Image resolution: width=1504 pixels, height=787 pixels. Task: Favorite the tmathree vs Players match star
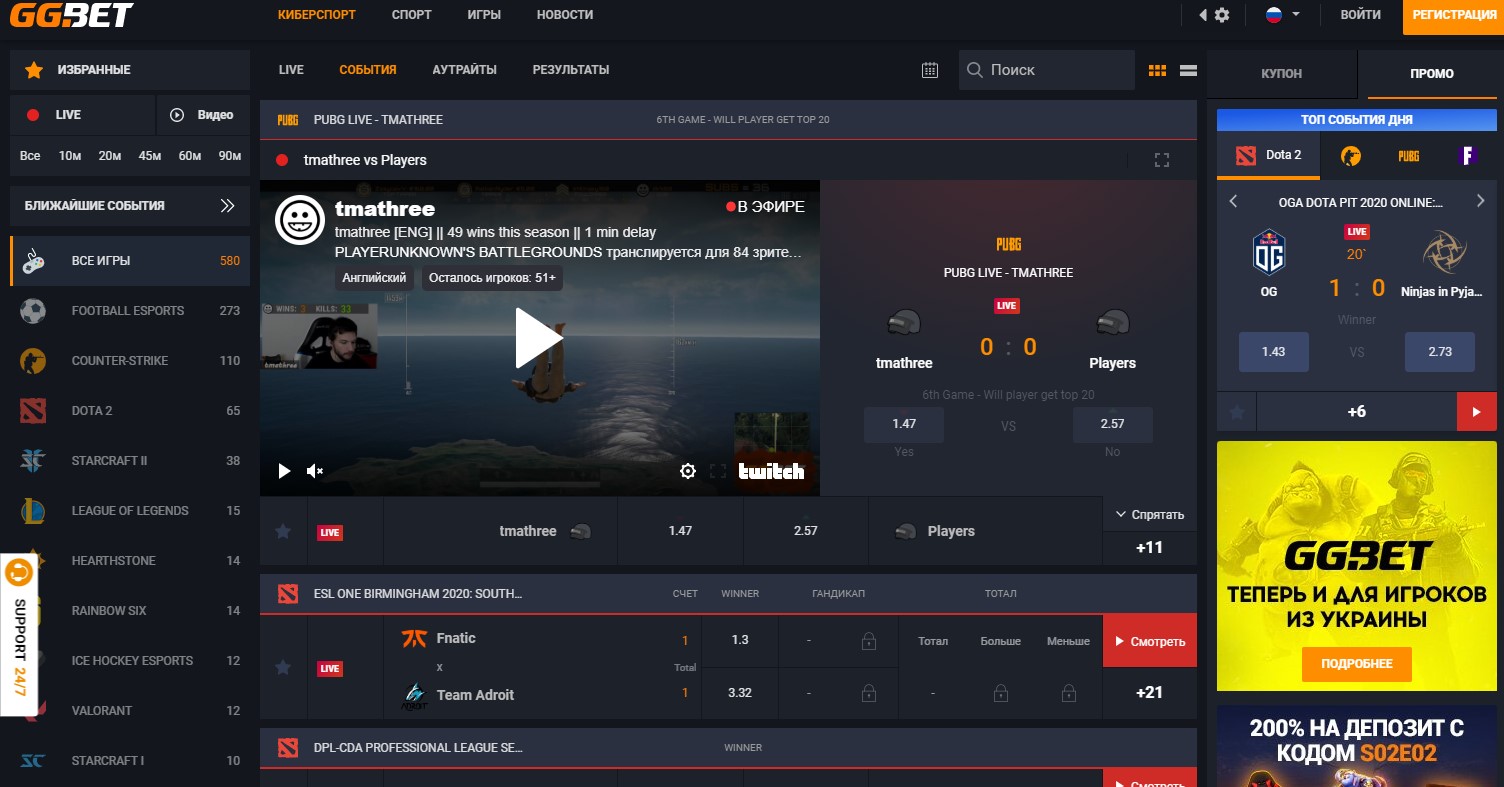(283, 532)
